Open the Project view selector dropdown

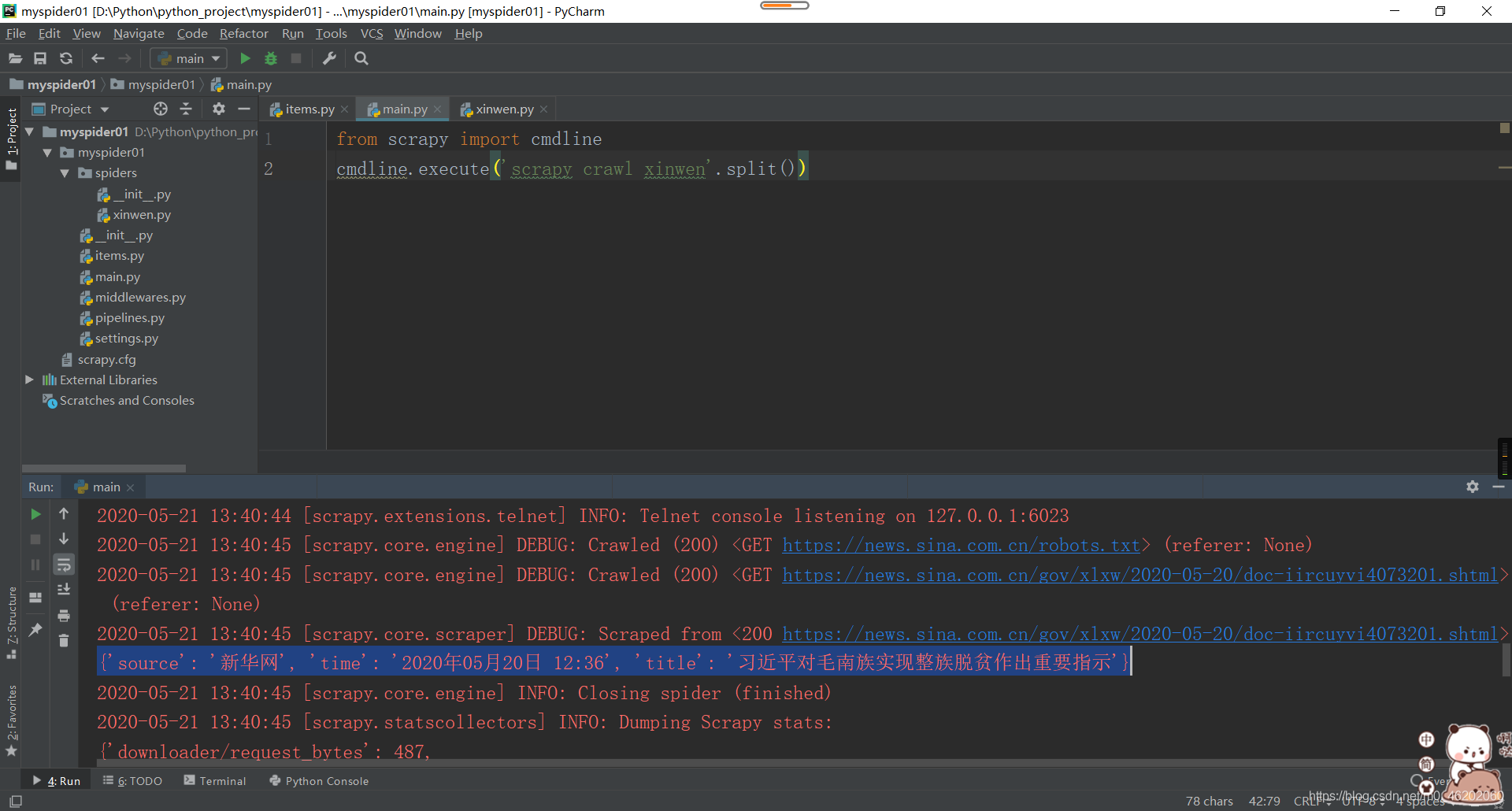click(x=71, y=109)
